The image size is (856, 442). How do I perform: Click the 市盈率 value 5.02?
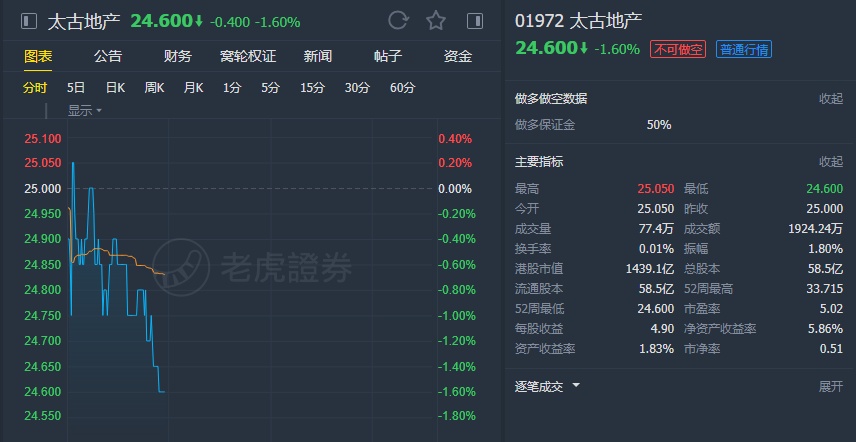tap(831, 309)
